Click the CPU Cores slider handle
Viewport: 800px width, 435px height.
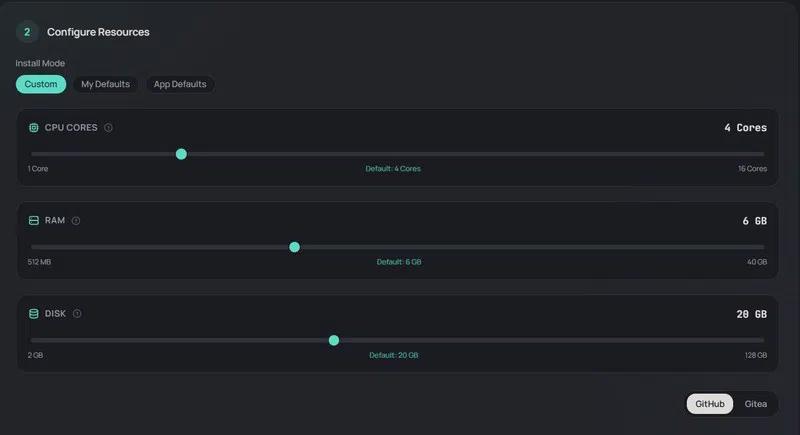coord(181,154)
